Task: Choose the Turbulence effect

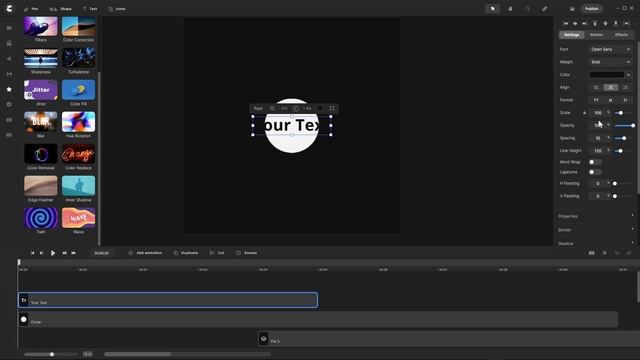Action: click(x=78, y=58)
